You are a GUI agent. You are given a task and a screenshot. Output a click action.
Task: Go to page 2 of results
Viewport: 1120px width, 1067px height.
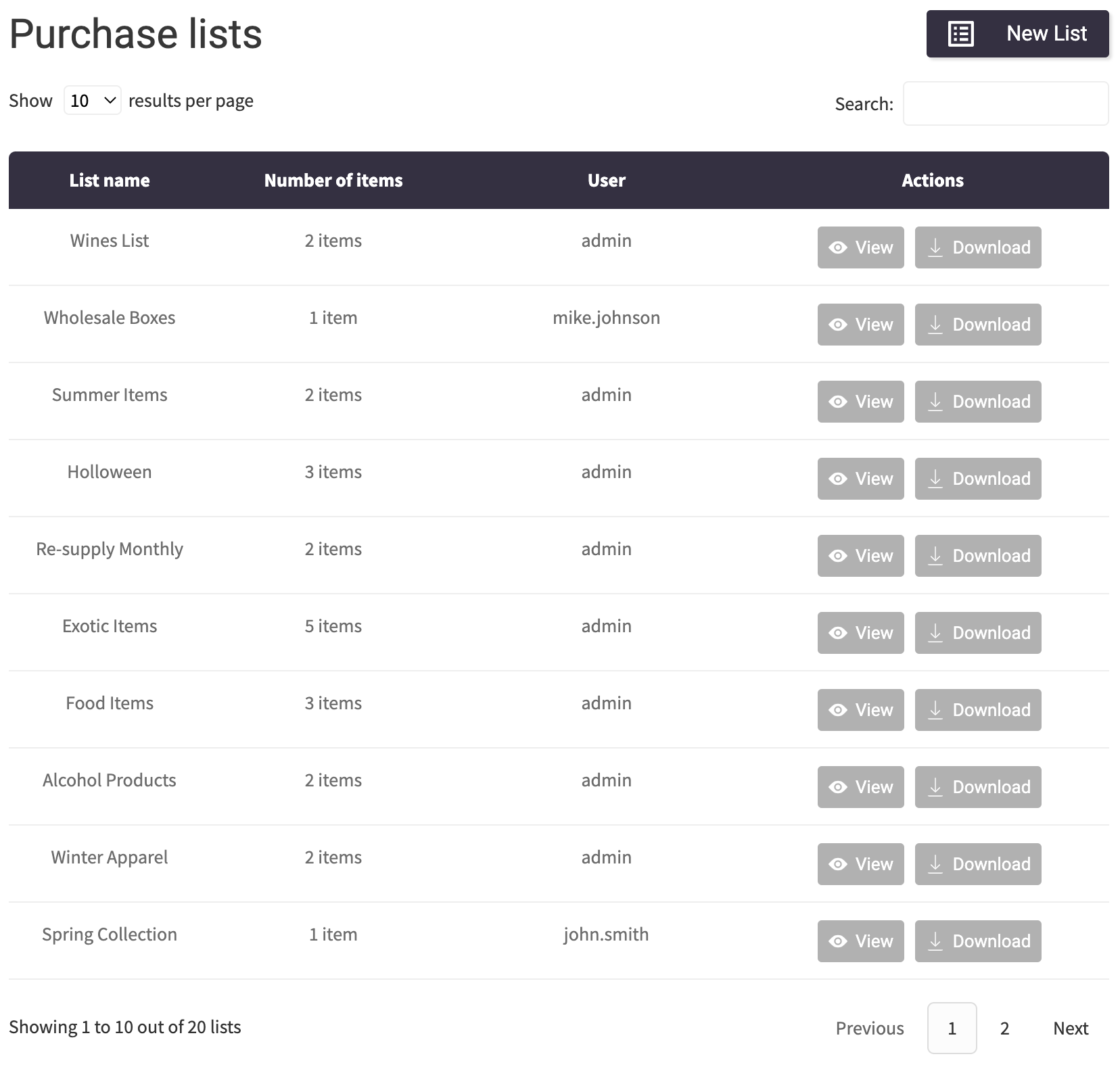(x=1004, y=1028)
